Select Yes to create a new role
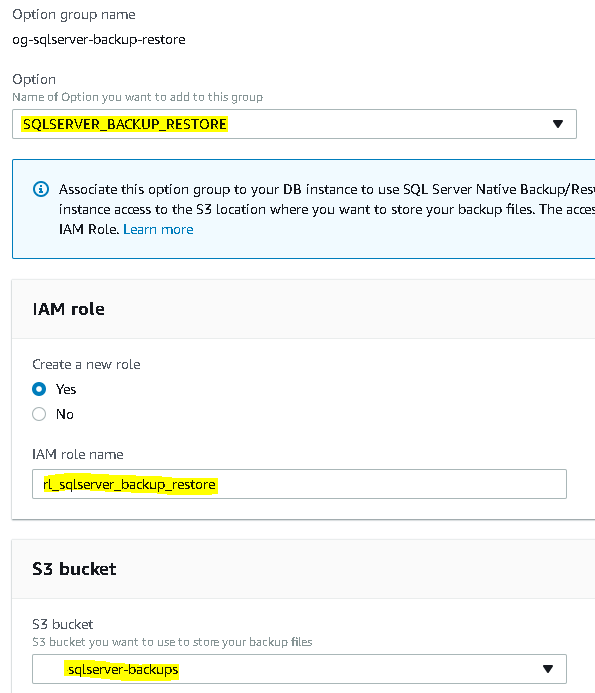The image size is (595, 693). [x=39, y=389]
